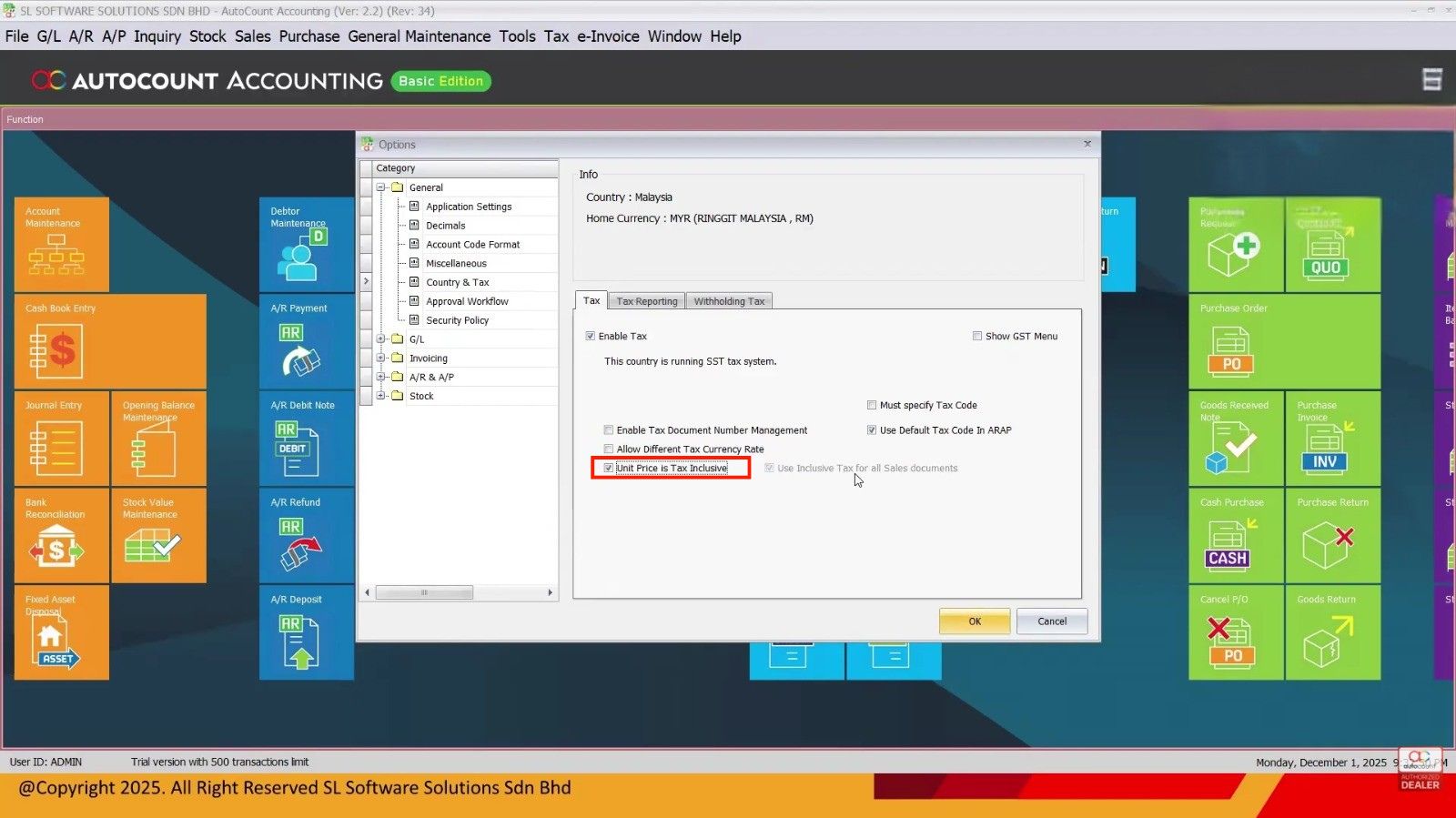Image resolution: width=1456 pixels, height=818 pixels.
Task: Open the Stock Value Maintenance tile
Action: [x=159, y=536]
